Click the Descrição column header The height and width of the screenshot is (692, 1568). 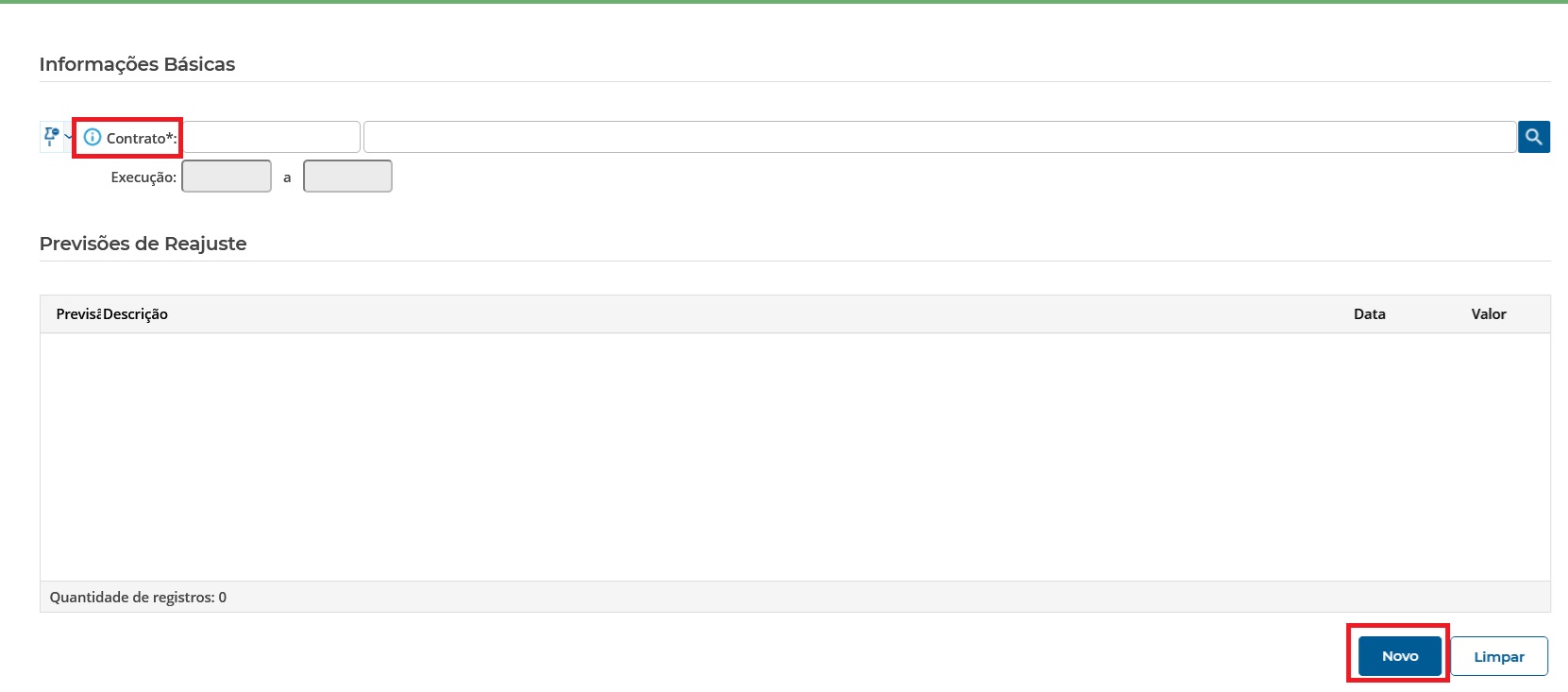(x=136, y=314)
